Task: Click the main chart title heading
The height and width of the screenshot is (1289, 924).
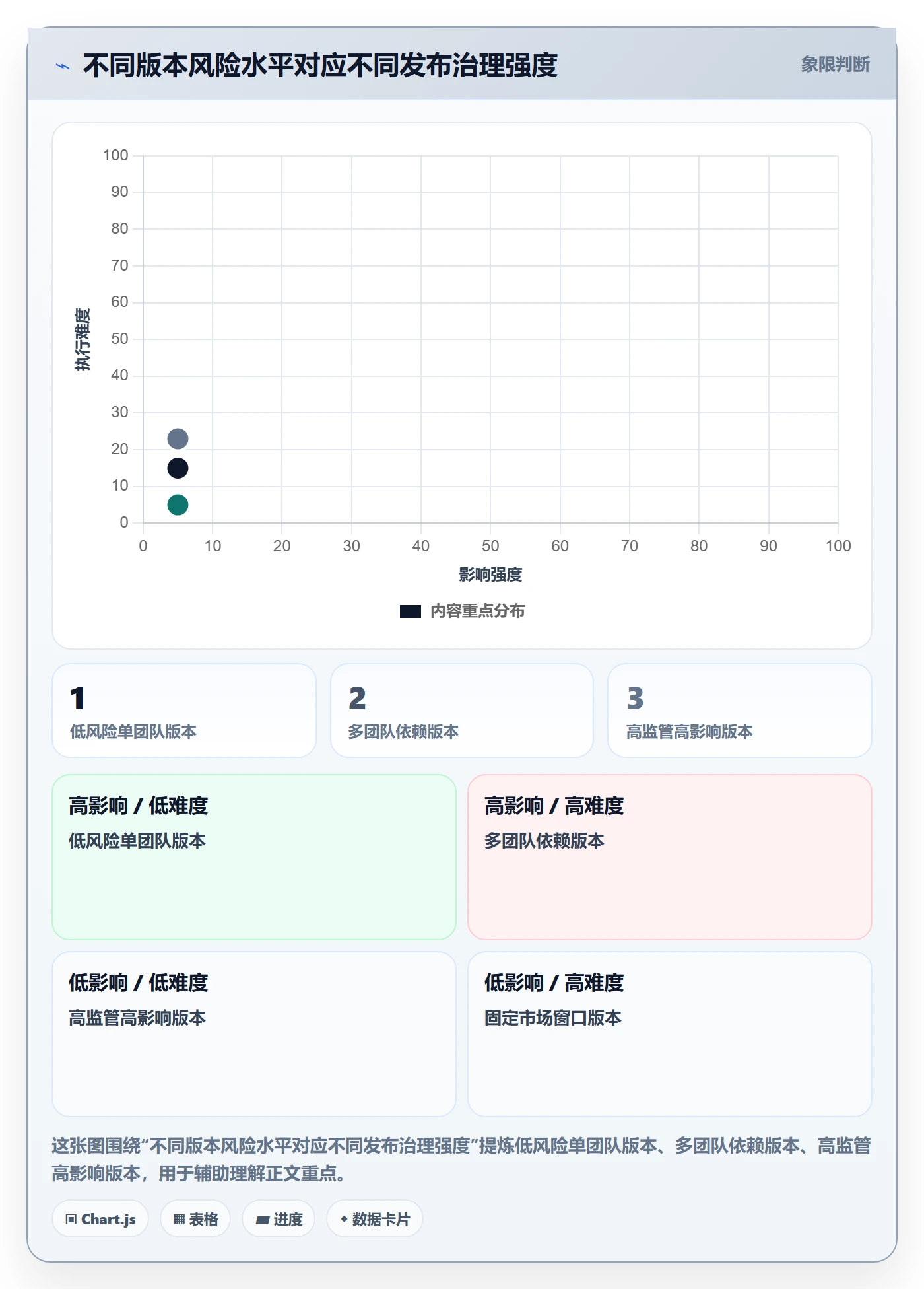Action: pyautogui.click(x=320, y=65)
